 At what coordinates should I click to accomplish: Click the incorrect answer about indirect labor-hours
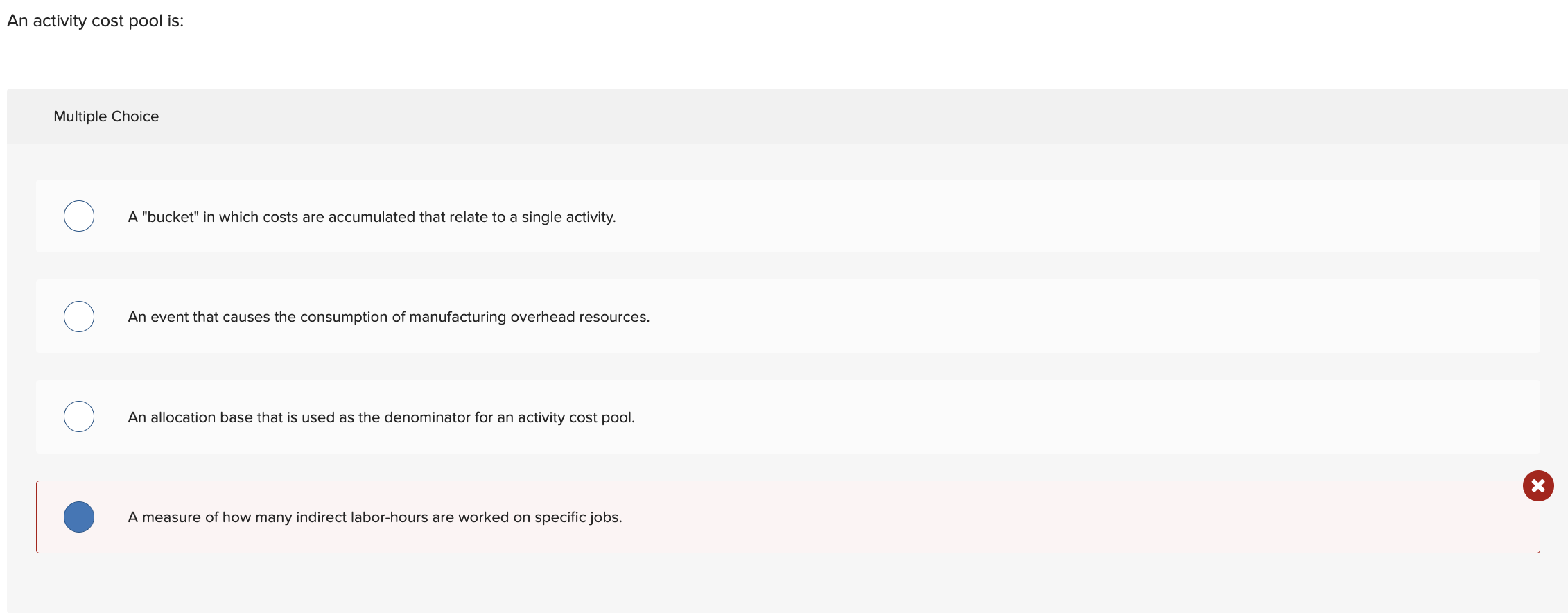(374, 517)
